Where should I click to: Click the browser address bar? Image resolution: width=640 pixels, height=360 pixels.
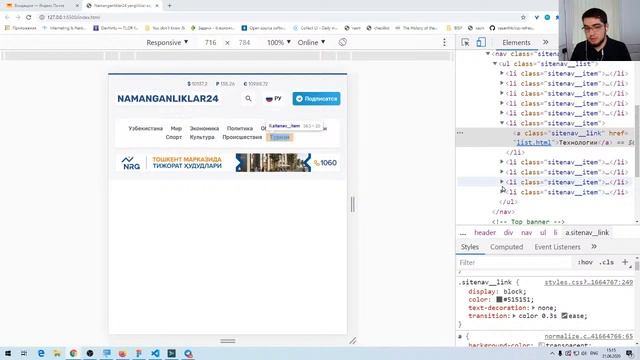tap(278, 17)
